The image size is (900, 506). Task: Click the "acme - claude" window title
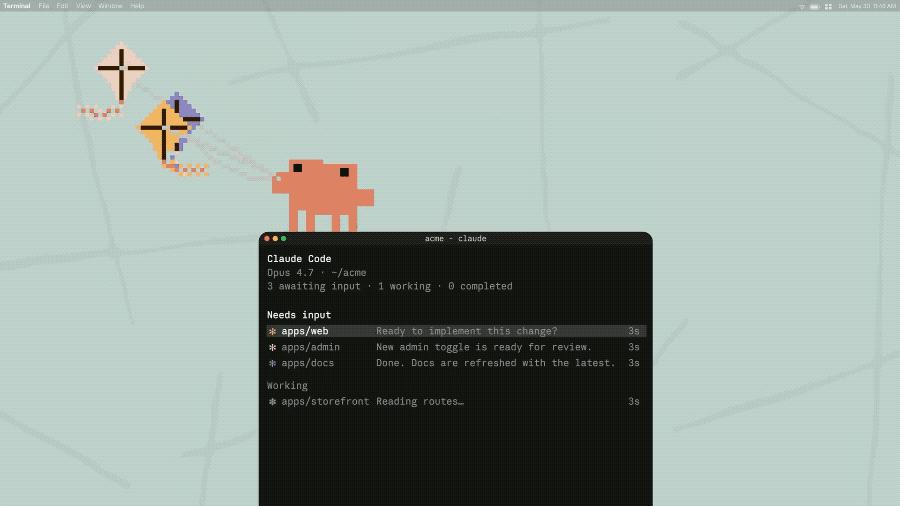pyautogui.click(x=456, y=239)
